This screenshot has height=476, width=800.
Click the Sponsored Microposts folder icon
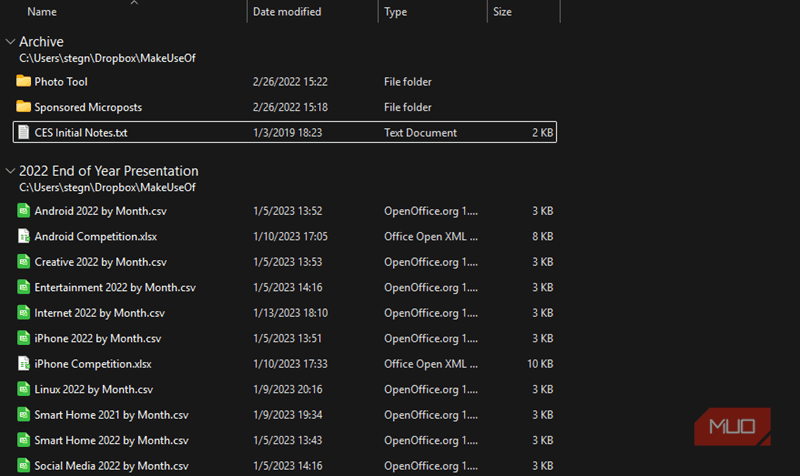(x=23, y=106)
